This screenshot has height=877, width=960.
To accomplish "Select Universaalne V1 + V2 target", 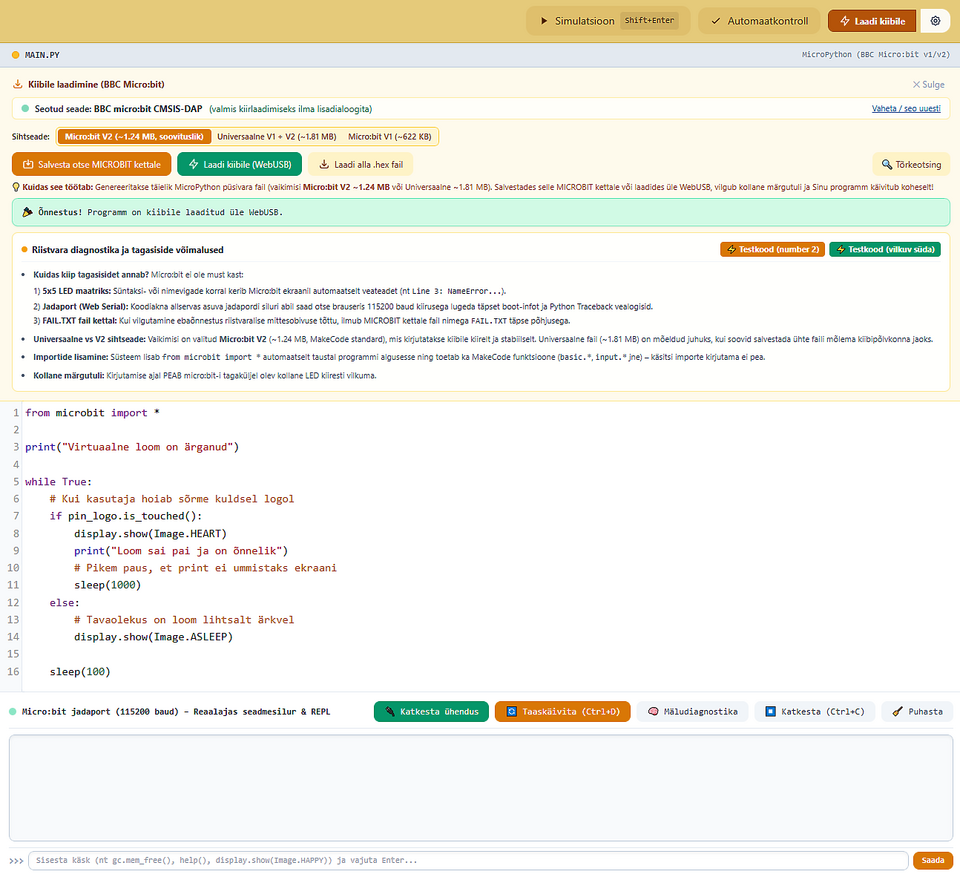I will [x=277, y=137].
